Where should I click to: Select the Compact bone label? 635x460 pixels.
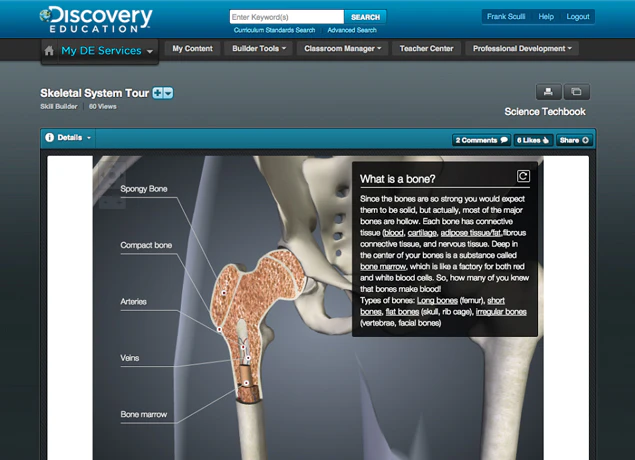146,245
